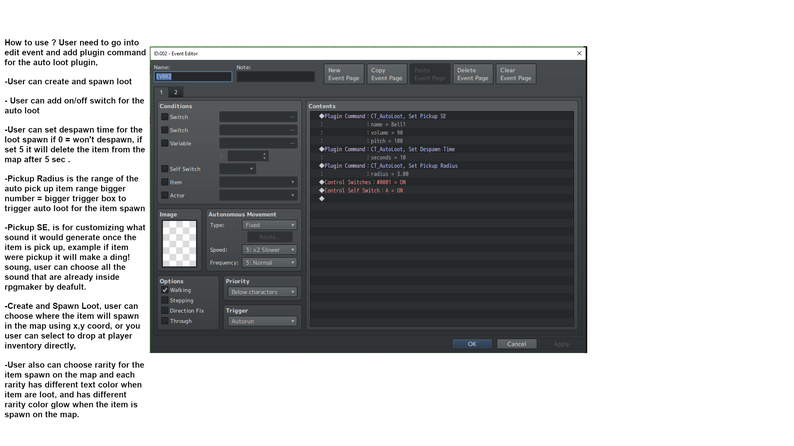794x446 pixels.
Task: Open Variable selector ellipsis field
Action: [x=258, y=143]
